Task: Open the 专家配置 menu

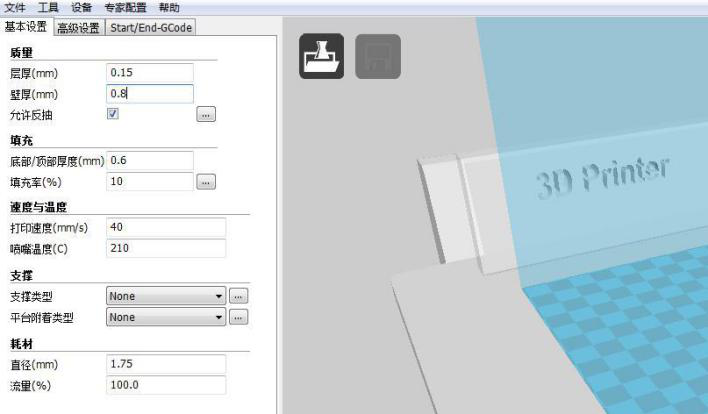Action: (x=125, y=8)
